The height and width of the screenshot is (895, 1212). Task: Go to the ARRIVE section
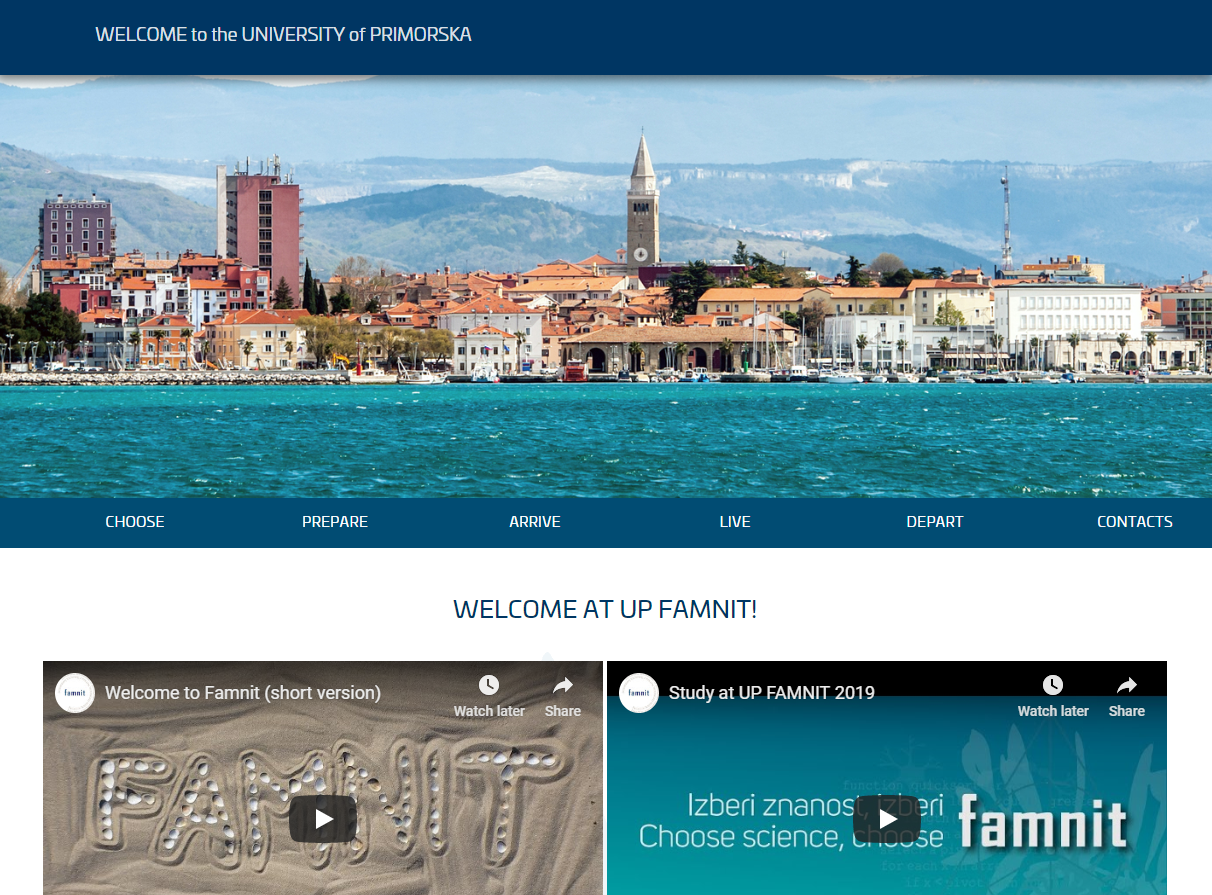tap(535, 522)
